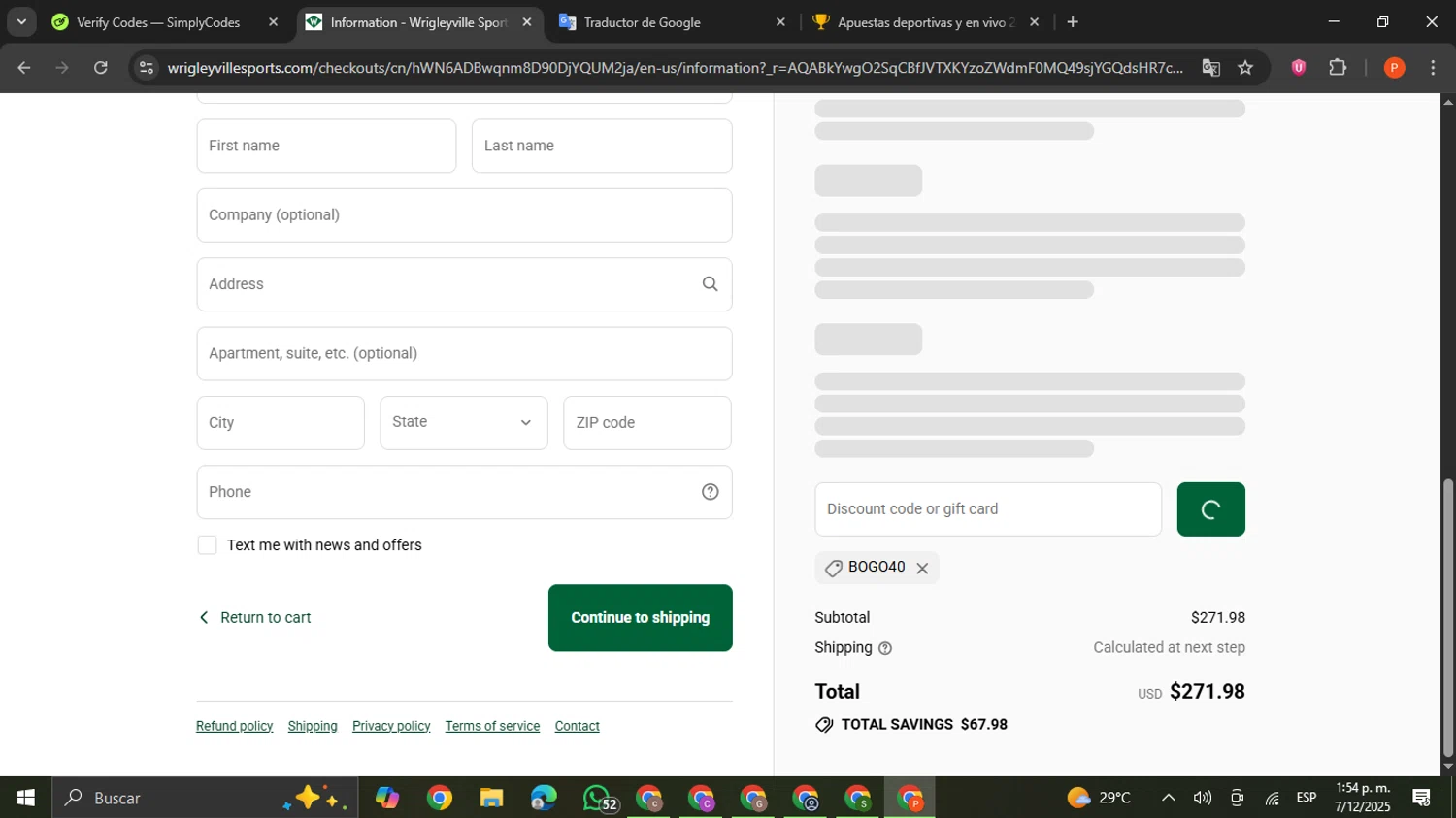This screenshot has height=818, width=1456.
Task: Return to cart
Action: pyautogui.click(x=254, y=618)
